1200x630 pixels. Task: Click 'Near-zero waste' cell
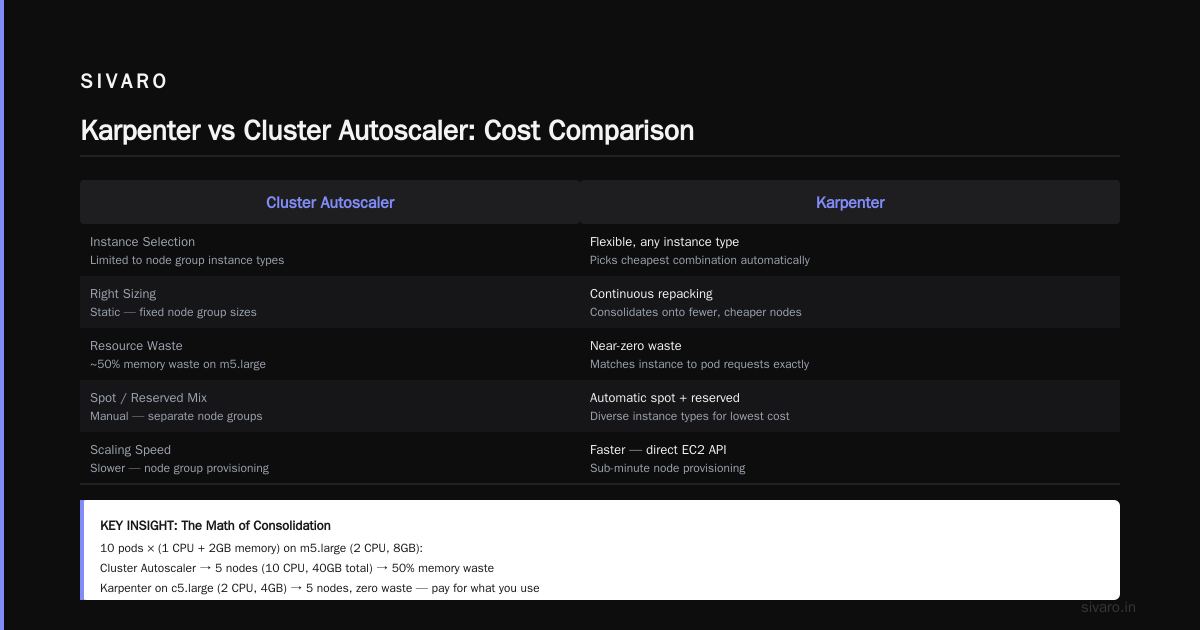click(x=635, y=346)
